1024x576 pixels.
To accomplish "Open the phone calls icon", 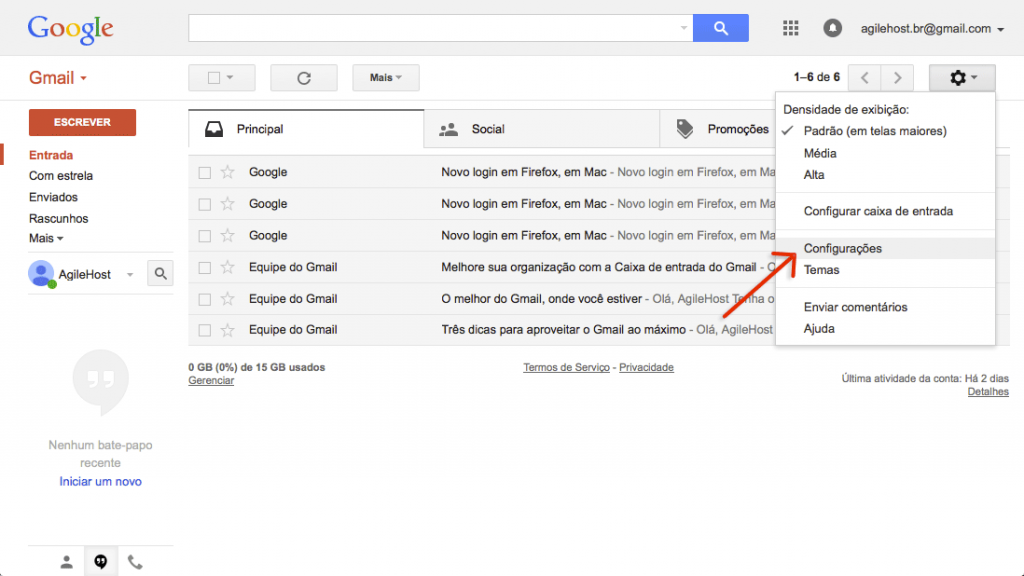I will pos(135,562).
